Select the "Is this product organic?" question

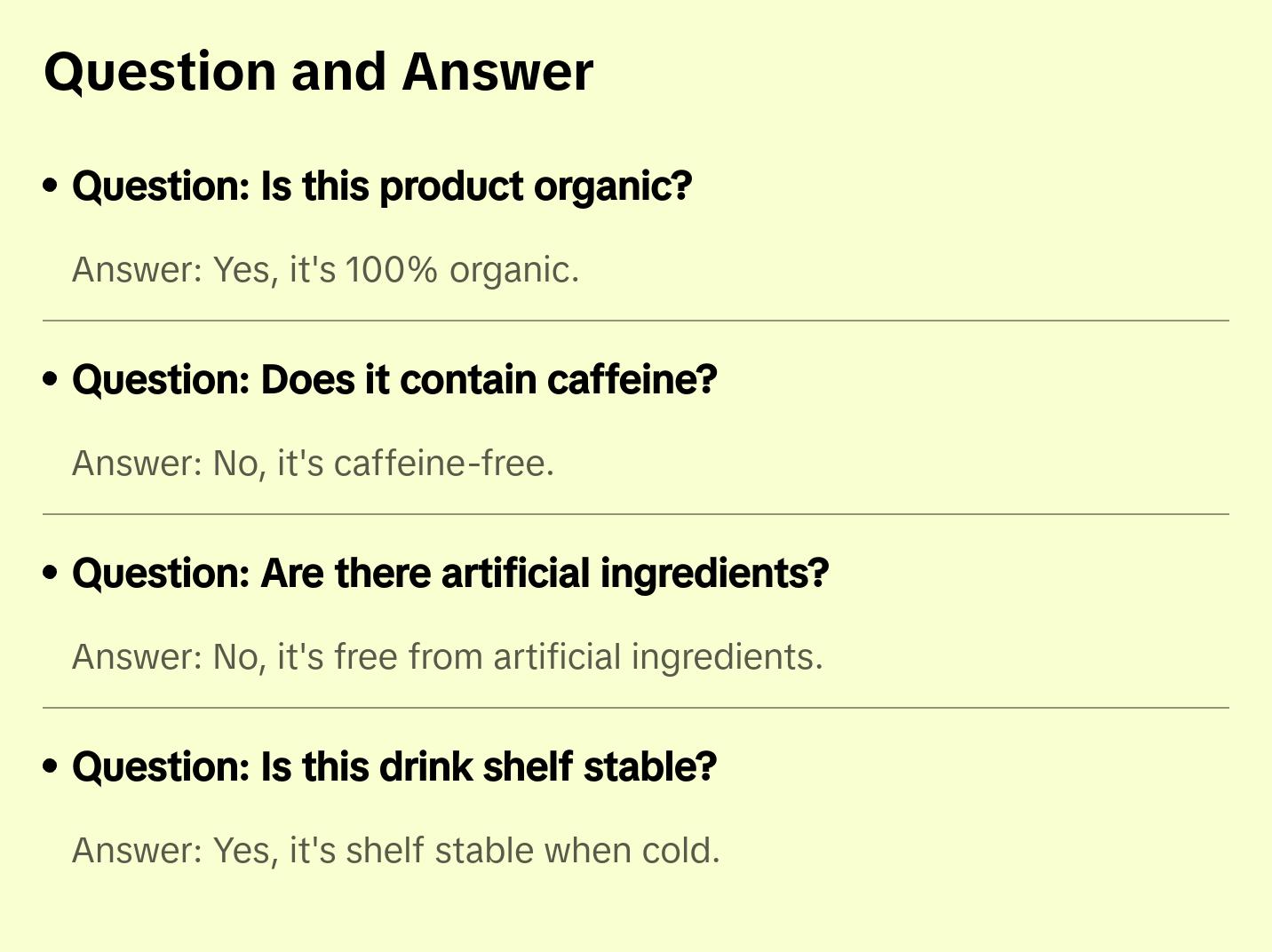(382, 186)
